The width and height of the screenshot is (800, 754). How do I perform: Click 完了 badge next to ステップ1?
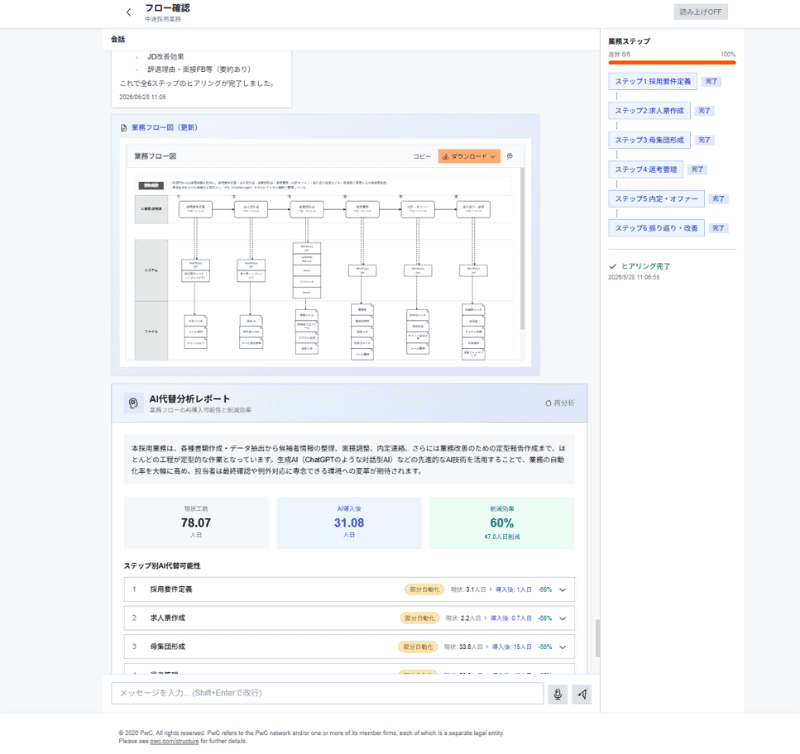(x=711, y=82)
